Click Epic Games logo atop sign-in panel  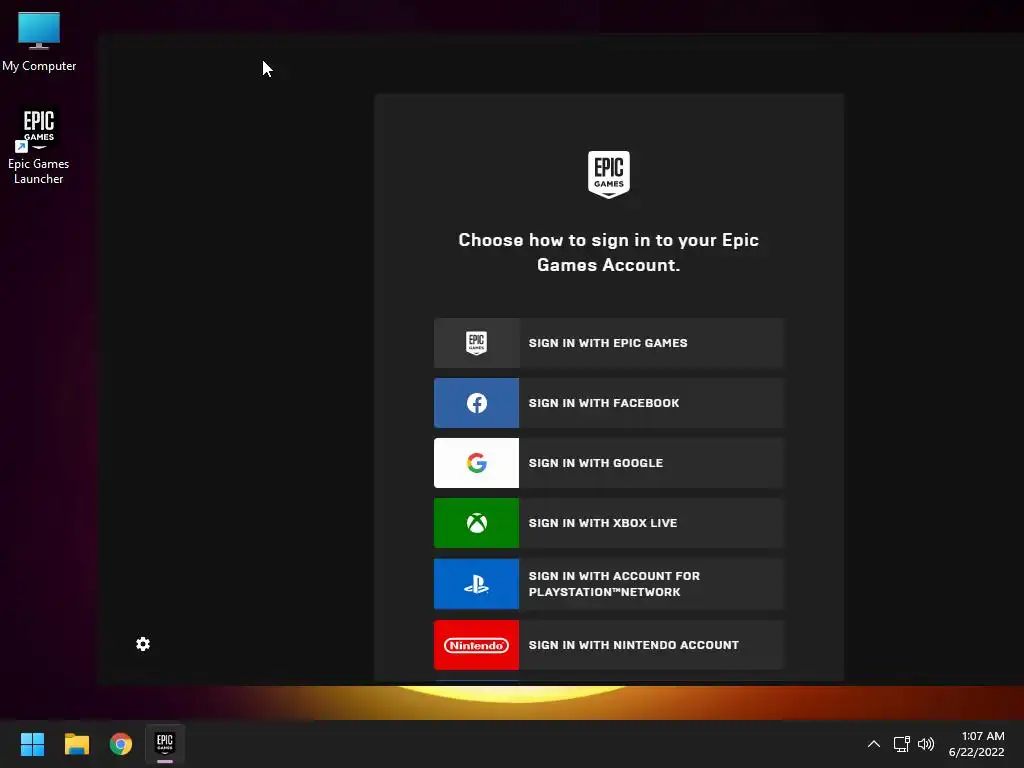coord(609,174)
